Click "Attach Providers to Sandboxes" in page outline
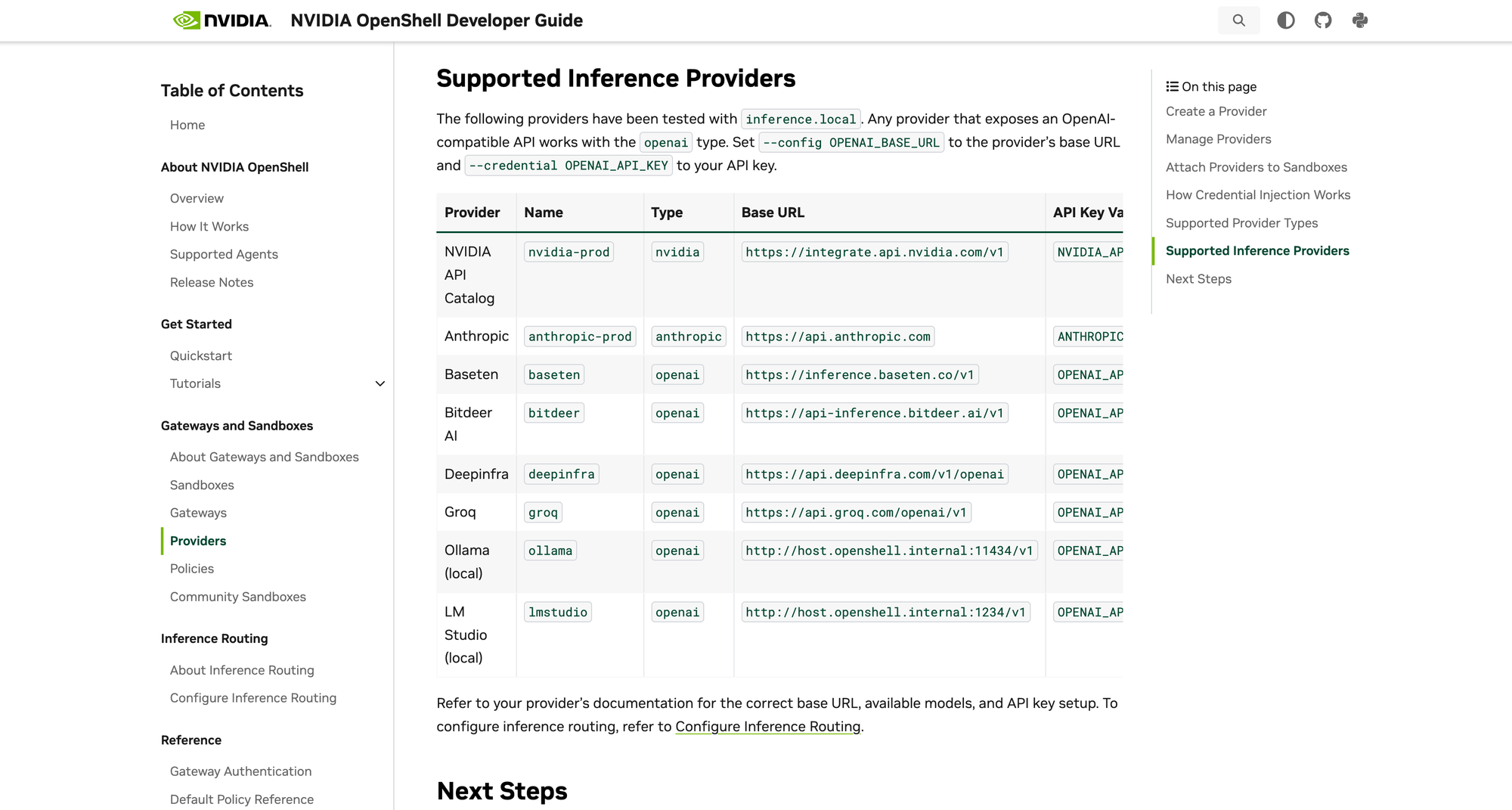The image size is (1512, 810). (1256, 167)
